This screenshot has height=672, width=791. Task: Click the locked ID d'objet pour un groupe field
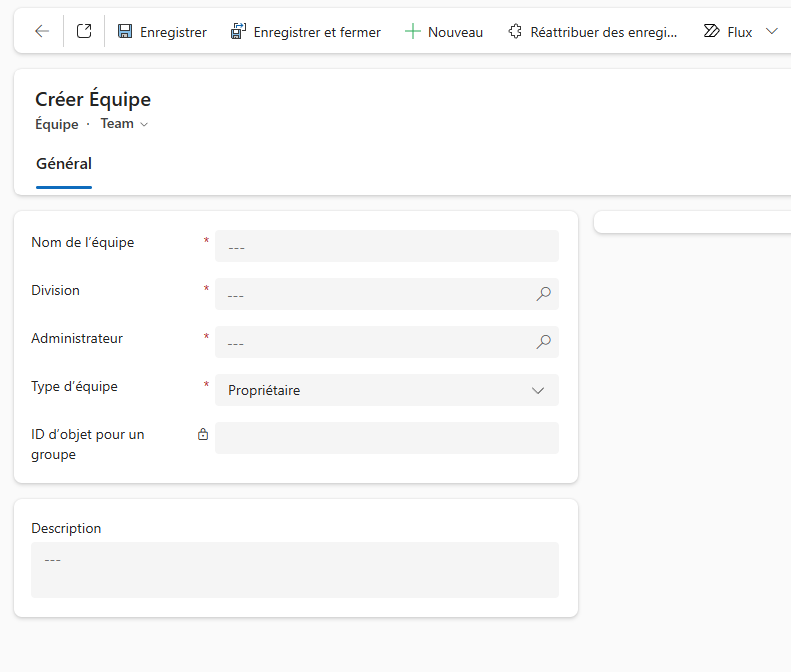(x=386, y=438)
